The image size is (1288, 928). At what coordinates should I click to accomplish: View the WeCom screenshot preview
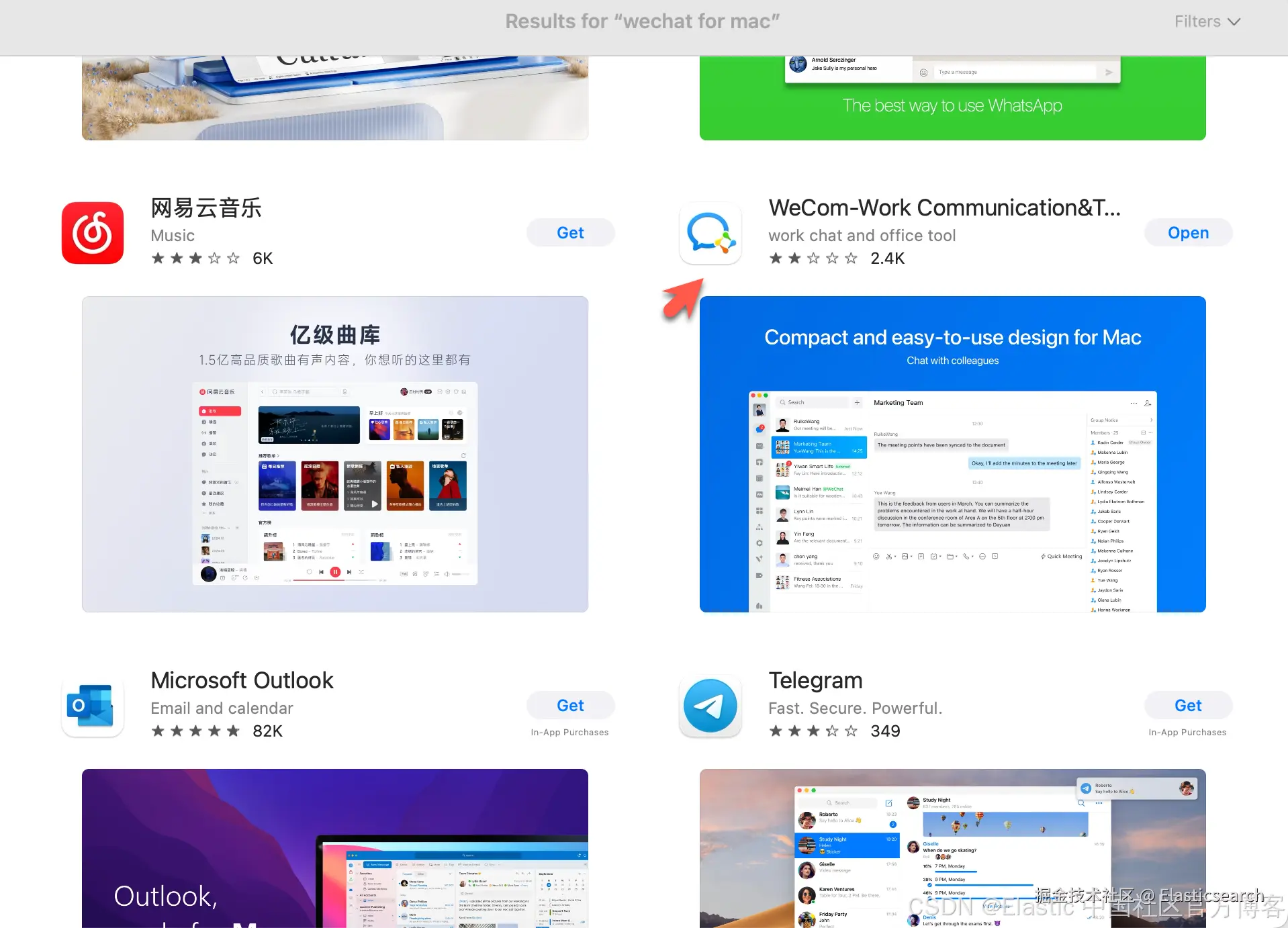(953, 454)
